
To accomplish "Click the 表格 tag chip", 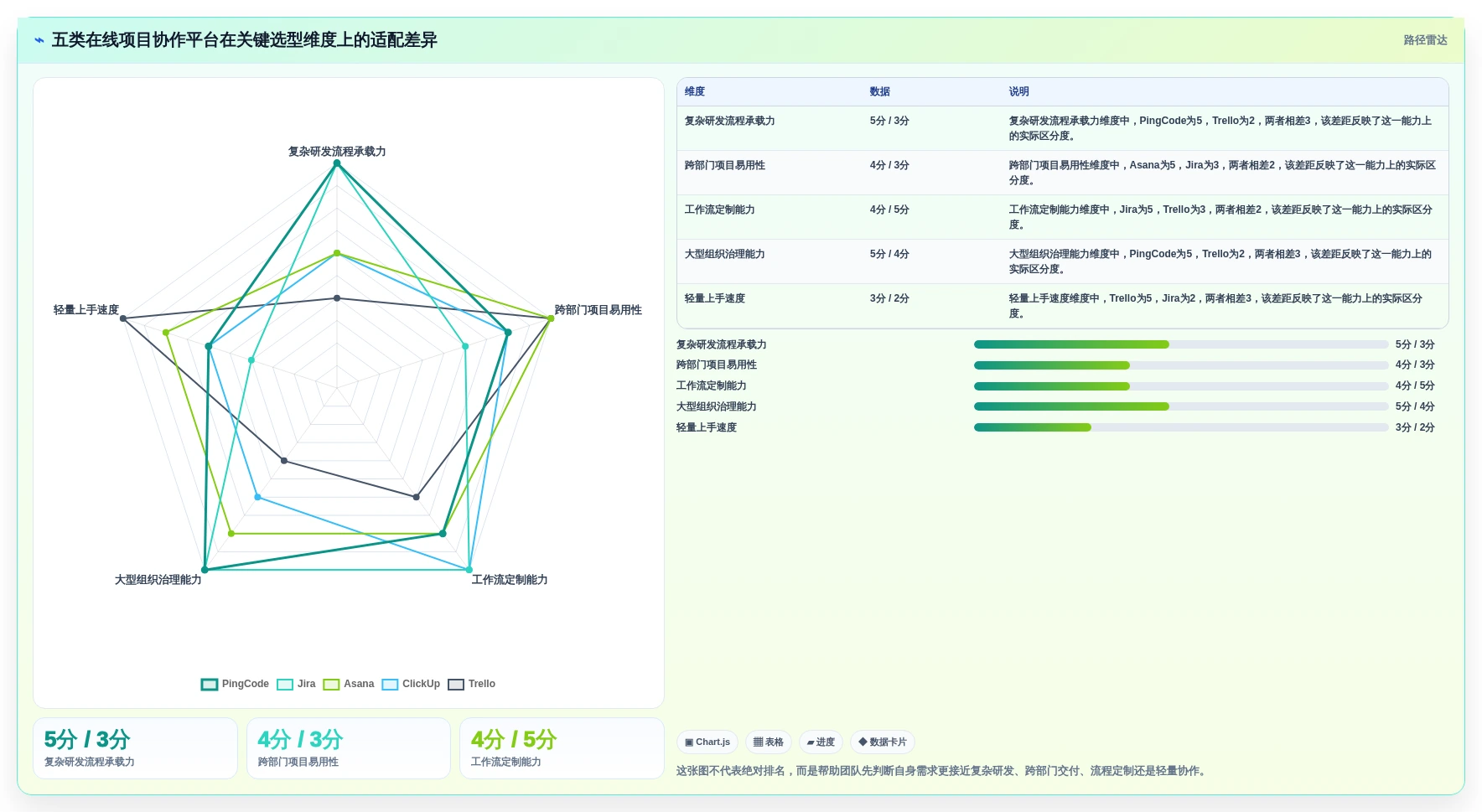I will (x=769, y=742).
